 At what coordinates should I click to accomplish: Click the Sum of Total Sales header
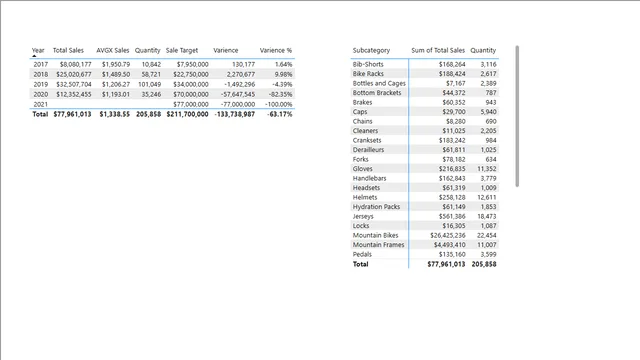pyautogui.click(x=438, y=50)
